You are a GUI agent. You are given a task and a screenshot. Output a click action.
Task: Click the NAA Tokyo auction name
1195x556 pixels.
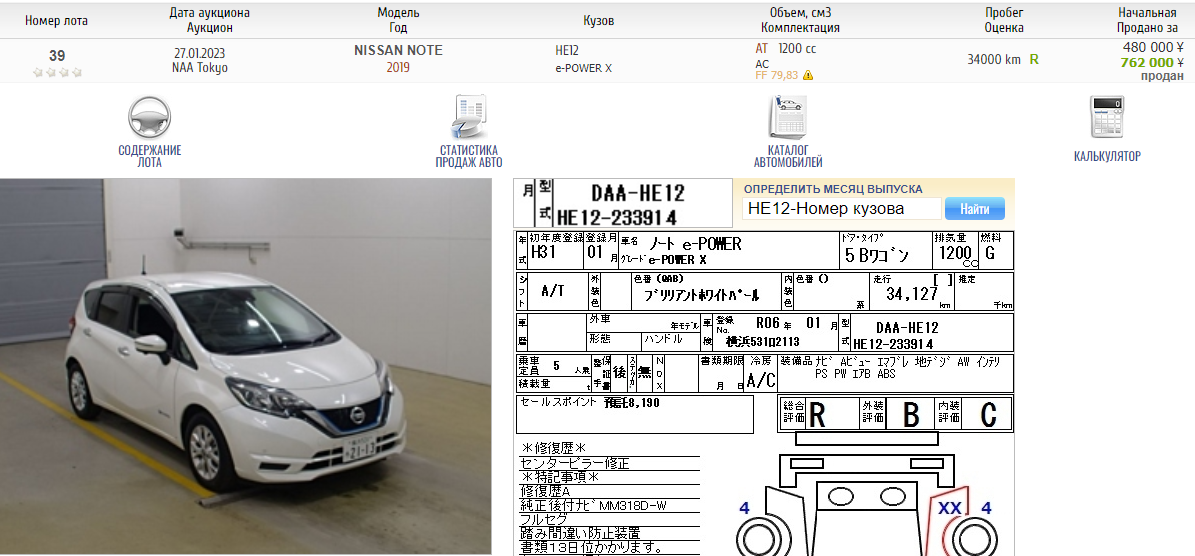pos(199,68)
